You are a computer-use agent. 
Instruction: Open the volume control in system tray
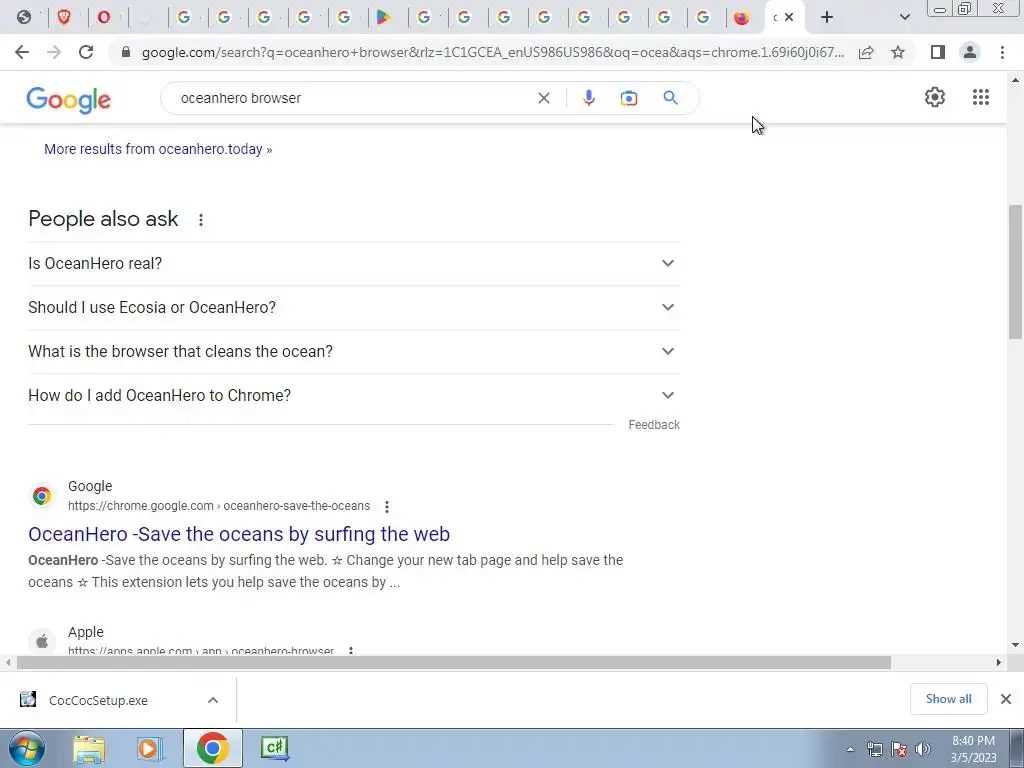pos(922,749)
